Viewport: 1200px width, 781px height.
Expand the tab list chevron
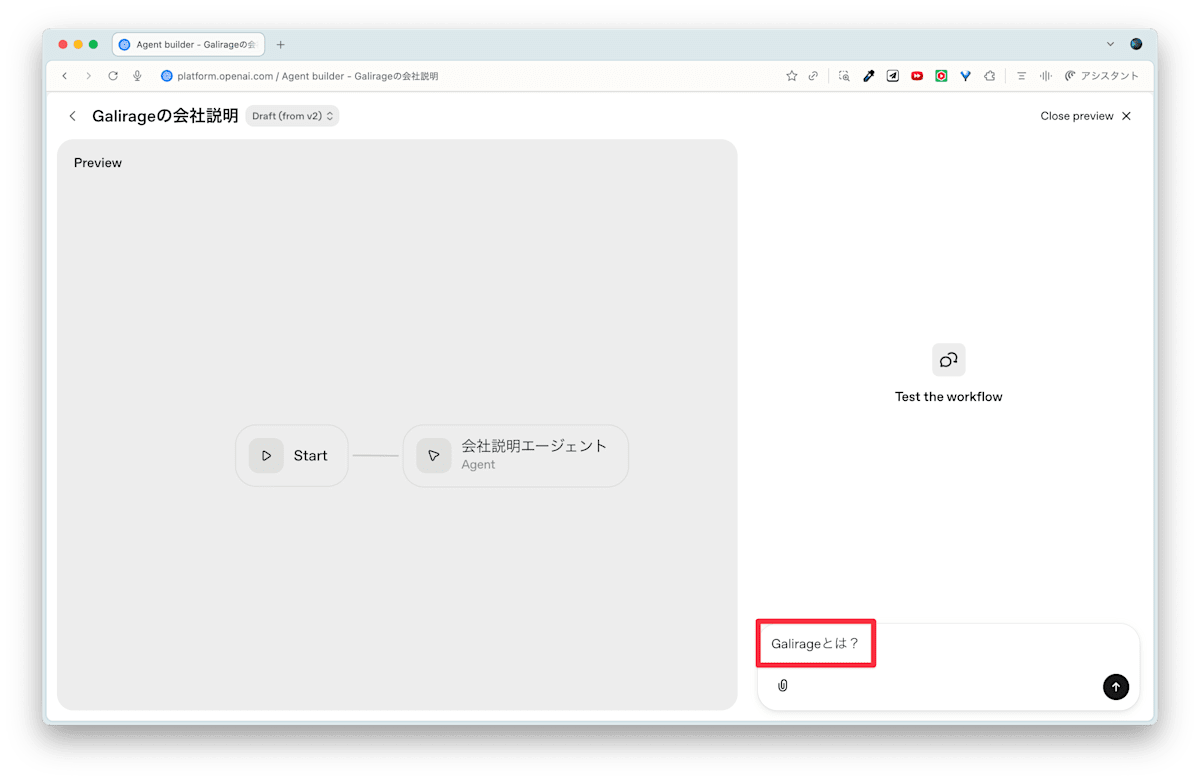point(1111,45)
